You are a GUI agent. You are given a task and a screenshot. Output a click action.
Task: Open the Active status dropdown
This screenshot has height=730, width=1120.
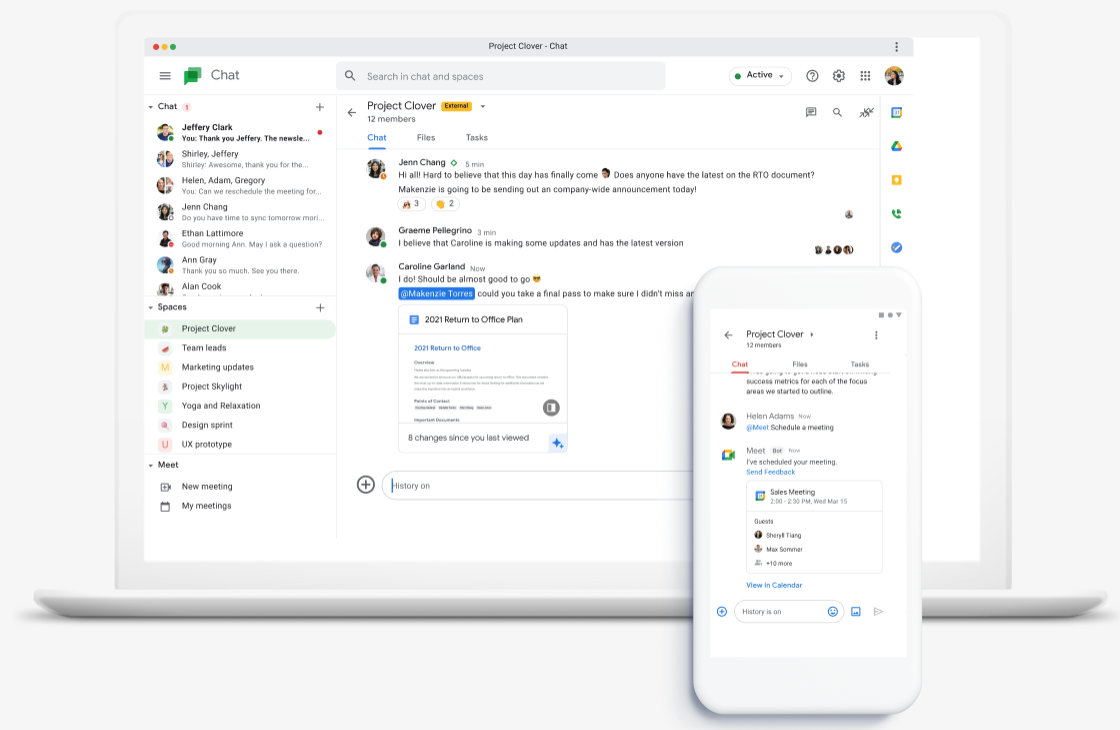coord(761,76)
